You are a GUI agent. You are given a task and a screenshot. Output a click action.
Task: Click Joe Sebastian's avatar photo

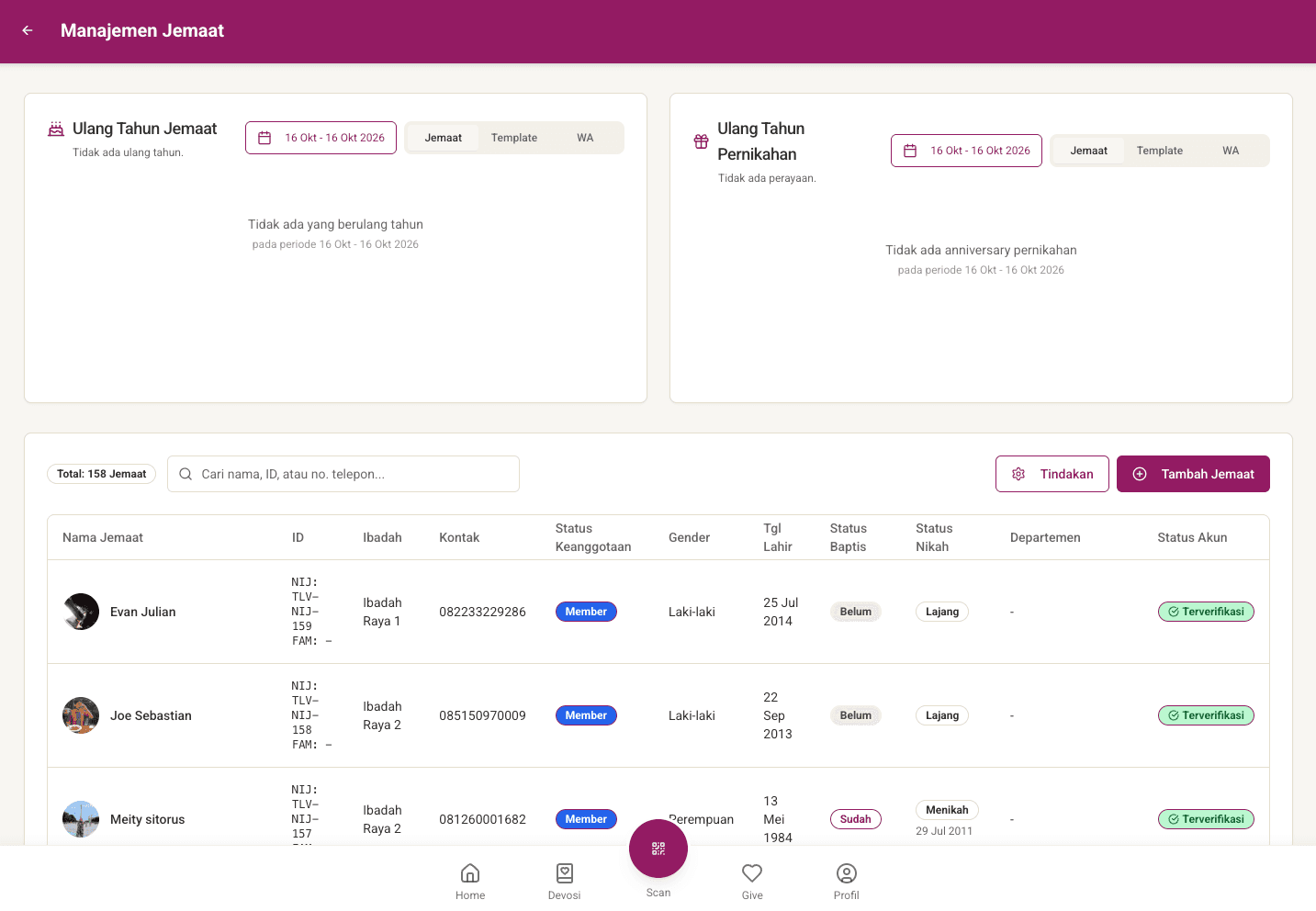(x=81, y=715)
